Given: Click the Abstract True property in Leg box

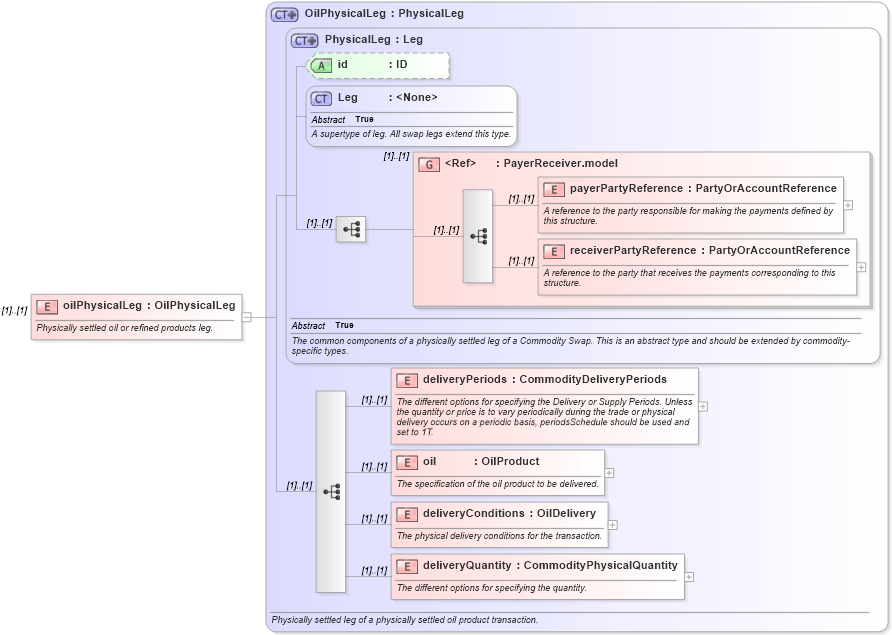Looking at the screenshot, I should click(x=342, y=119).
